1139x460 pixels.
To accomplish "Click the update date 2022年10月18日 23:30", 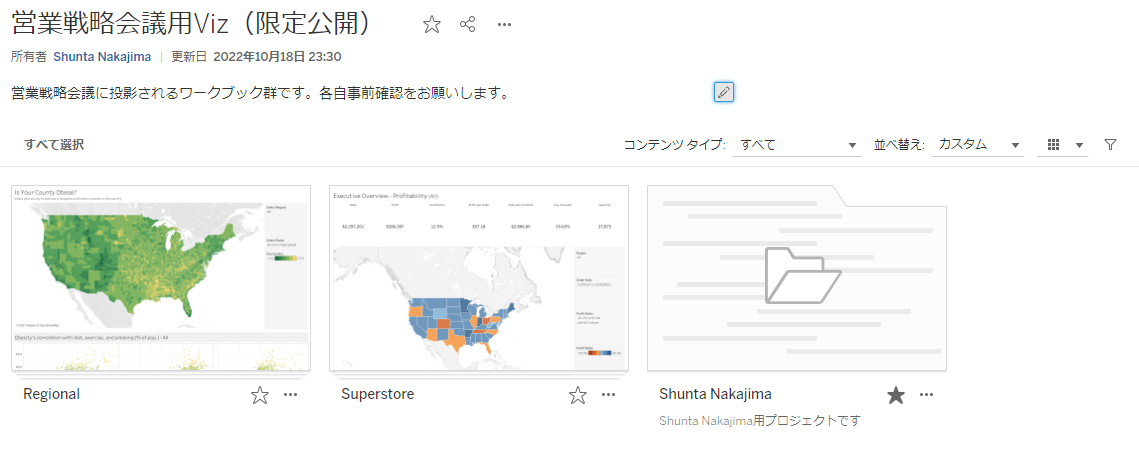I will point(277,57).
